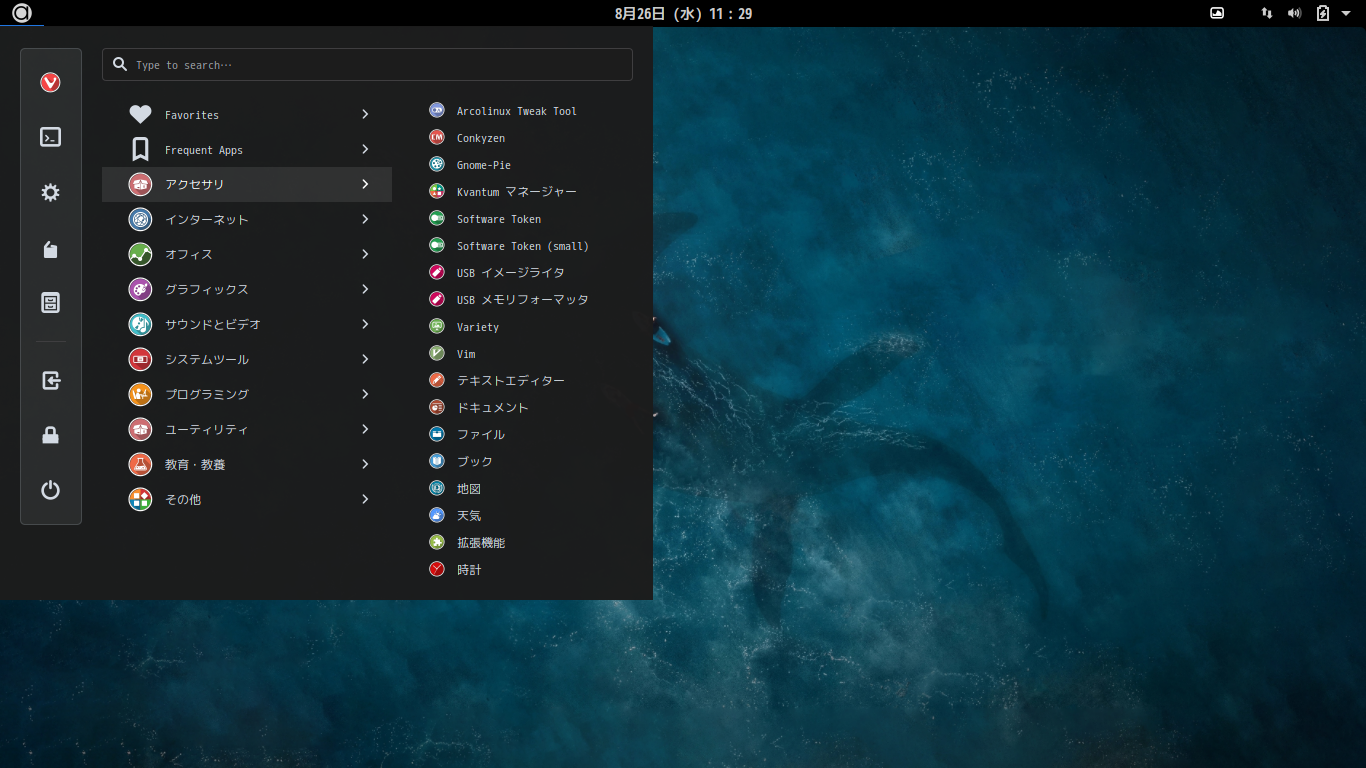This screenshot has width=1366, height=768.
Task: Select インターネット category label
Action: (x=207, y=220)
